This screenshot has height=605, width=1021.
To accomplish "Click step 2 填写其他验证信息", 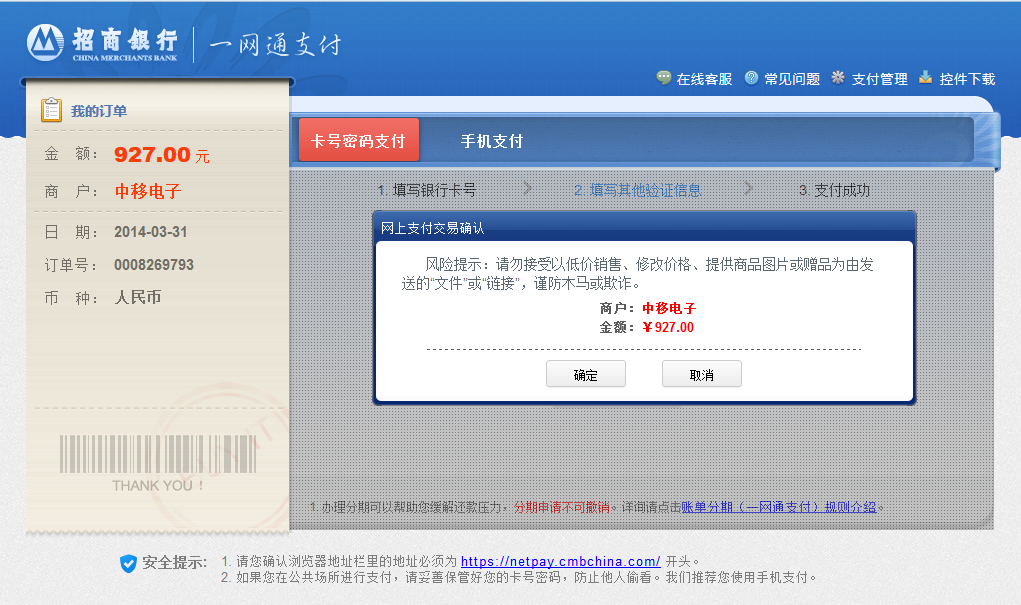I will 637,190.
